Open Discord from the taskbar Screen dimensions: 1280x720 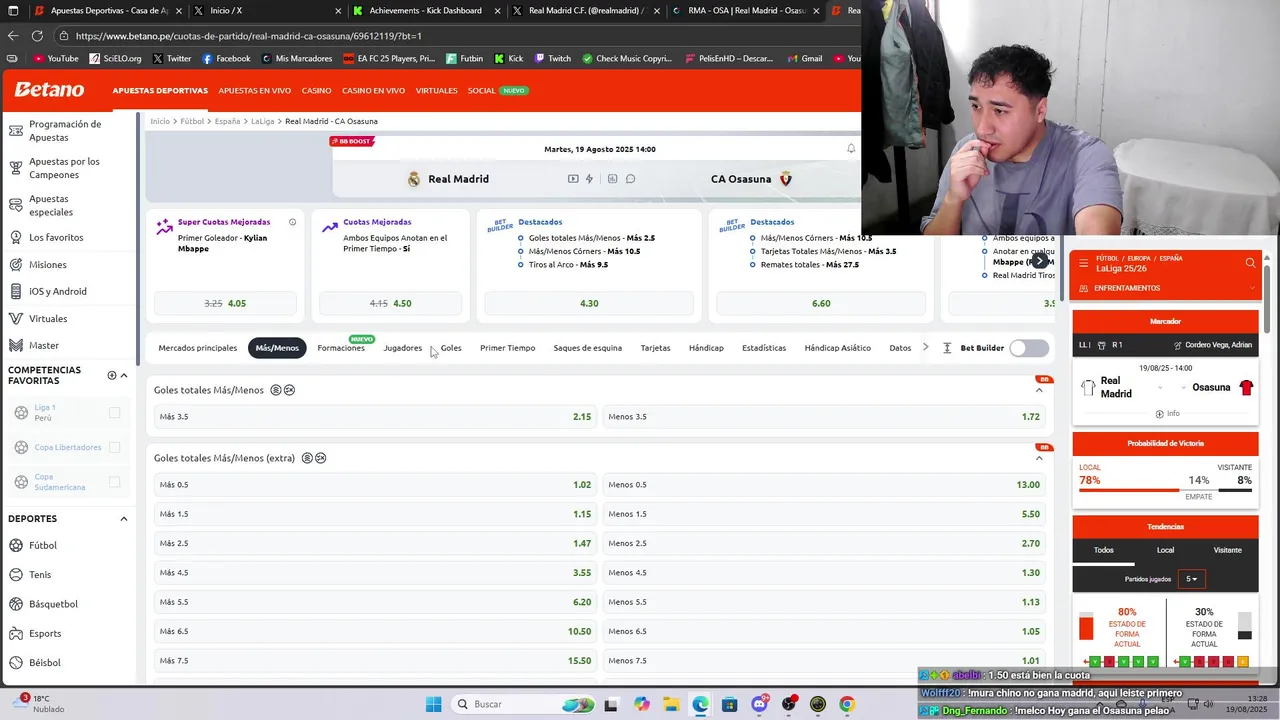point(759,704)
